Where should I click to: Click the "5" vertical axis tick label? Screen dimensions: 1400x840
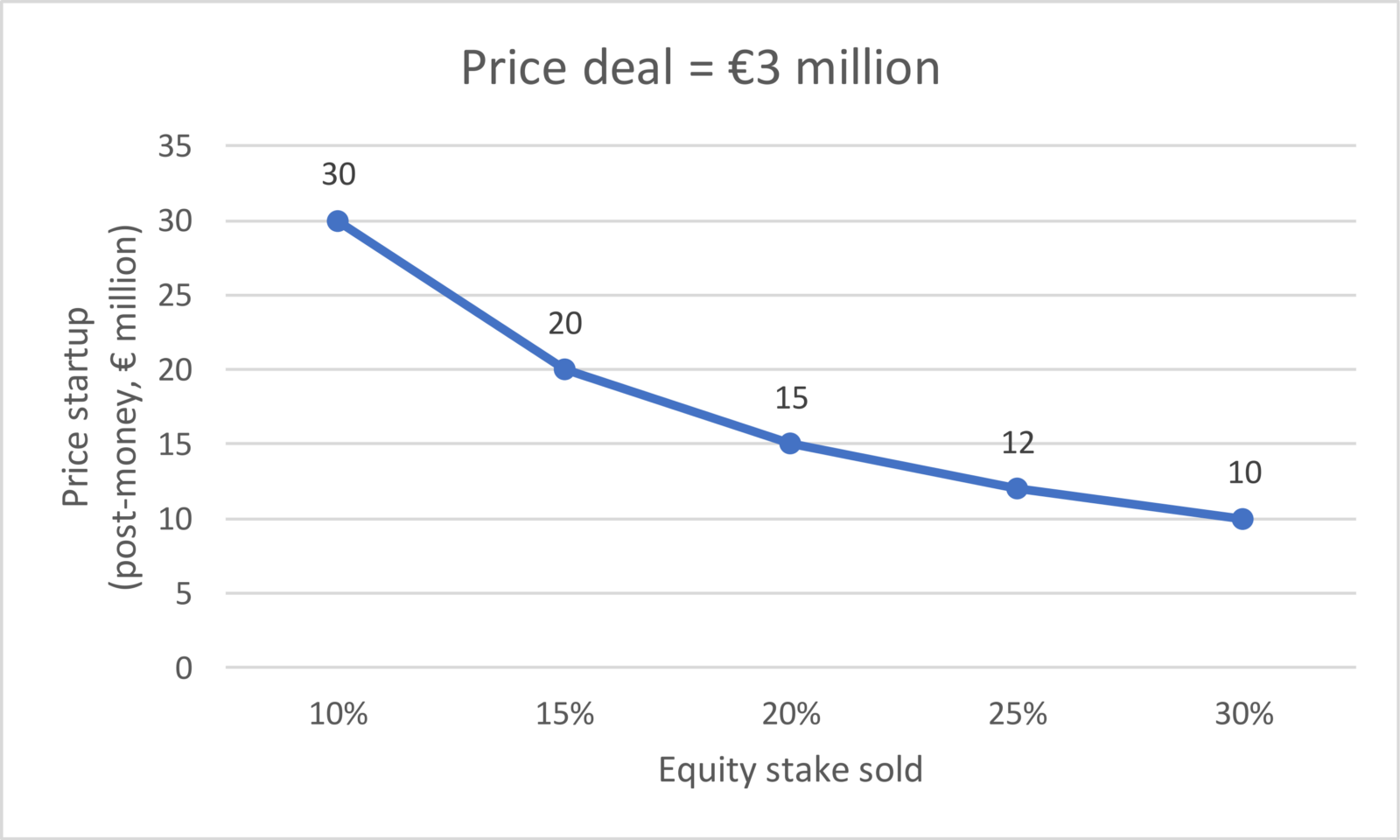coord(184,594)
